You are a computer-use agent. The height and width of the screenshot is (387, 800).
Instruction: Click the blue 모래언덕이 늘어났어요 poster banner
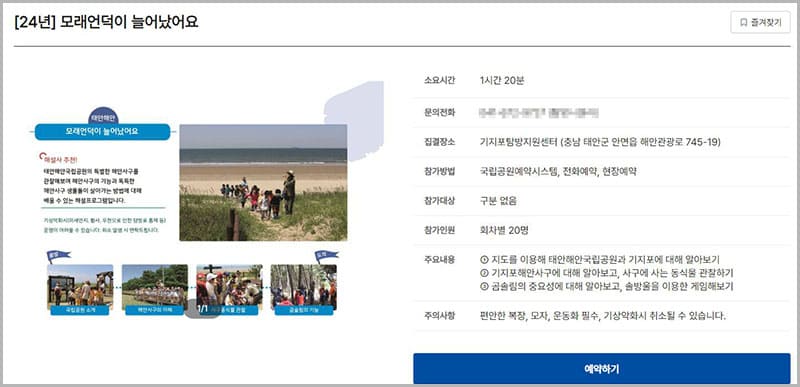pyautogui.click(x=102, y=132)
